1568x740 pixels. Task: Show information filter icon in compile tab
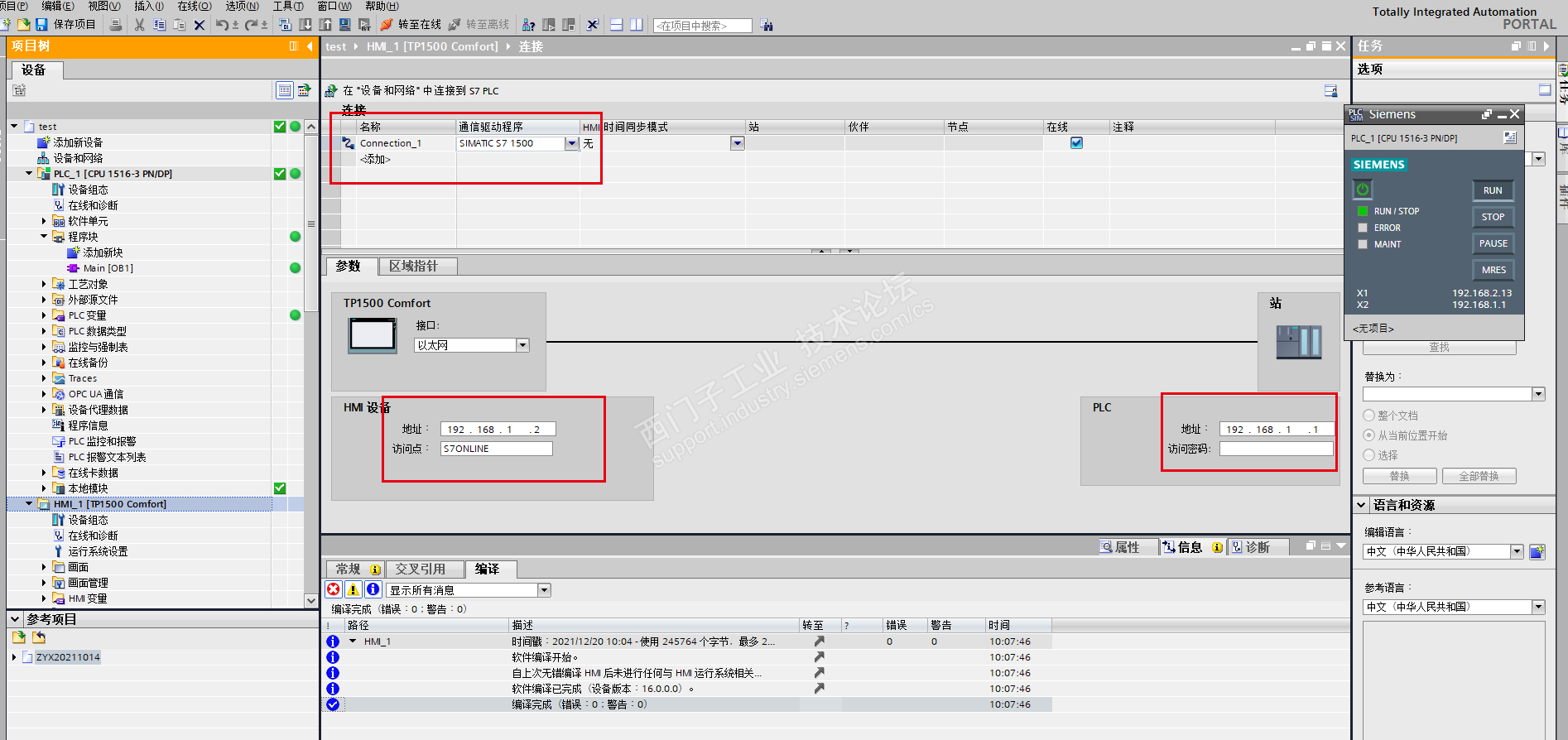[373, 589]
